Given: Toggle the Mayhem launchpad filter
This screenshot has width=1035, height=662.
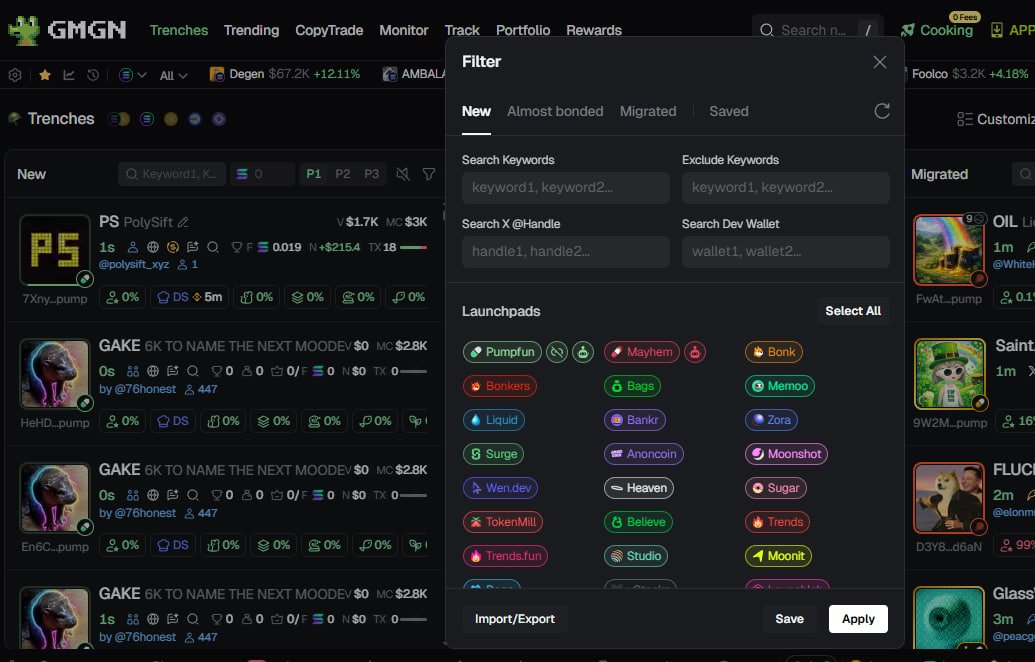Looking at the screenshot, I should coord(642,352).
